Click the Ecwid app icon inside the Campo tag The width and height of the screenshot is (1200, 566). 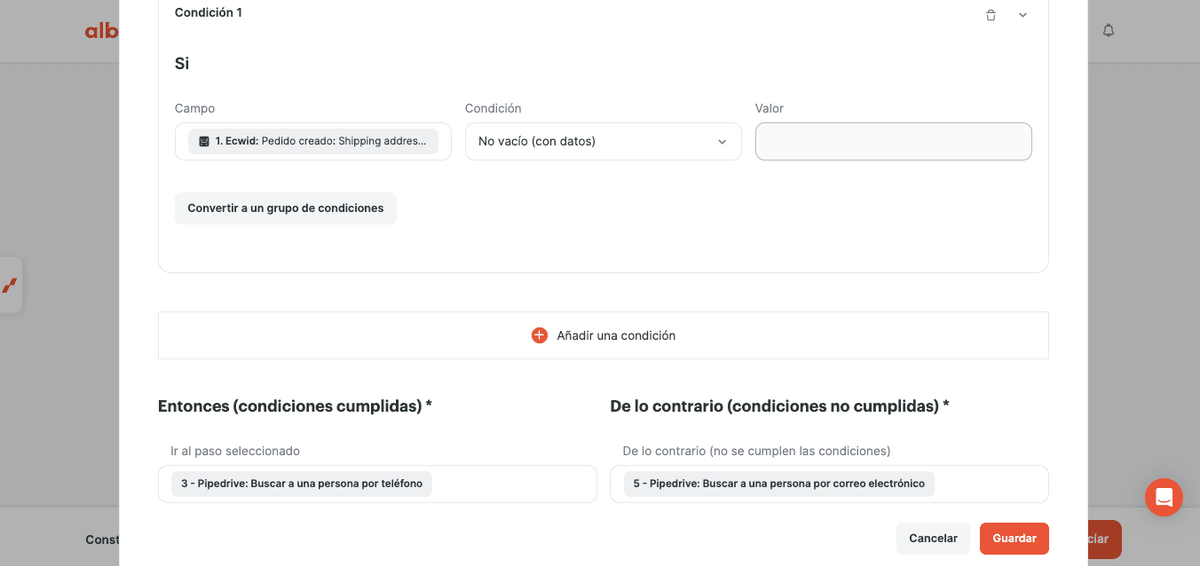[x=204, y=142]
